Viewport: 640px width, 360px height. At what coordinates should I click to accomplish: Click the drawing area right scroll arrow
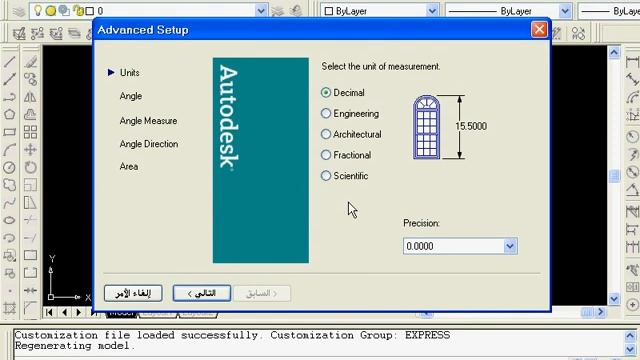tap(600, 312)
